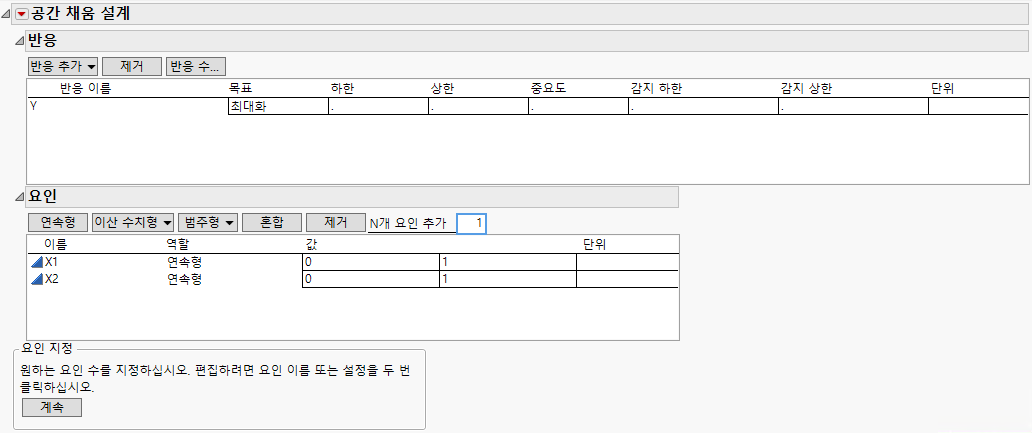Click the lower value 0 of X2
This screenshot has height=433, width=1032.
(371, 279)
